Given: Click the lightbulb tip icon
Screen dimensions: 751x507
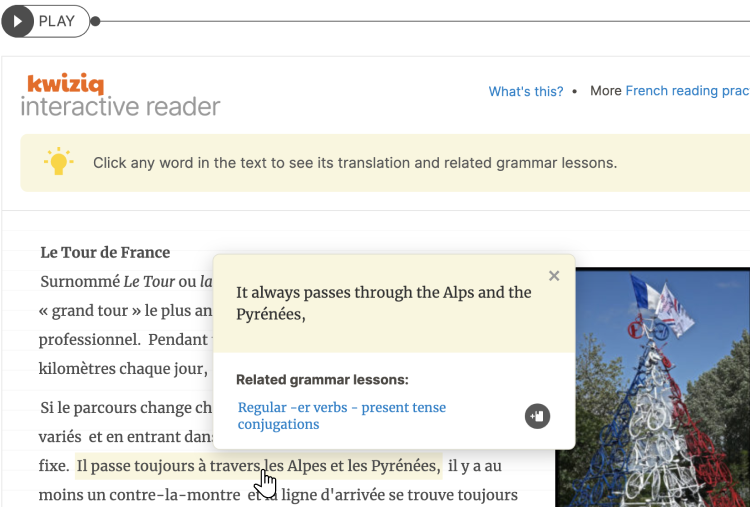Looking at the screenshot, I should click(x=59, y=162).
